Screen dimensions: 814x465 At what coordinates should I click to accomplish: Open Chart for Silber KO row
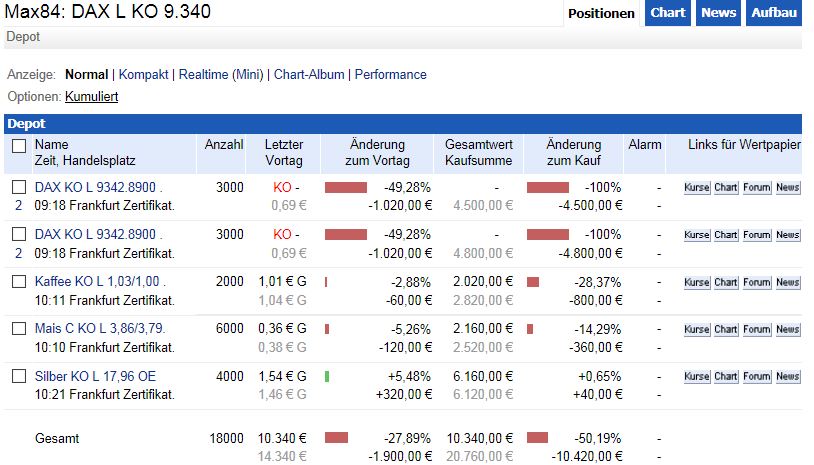tap(726, 376)
